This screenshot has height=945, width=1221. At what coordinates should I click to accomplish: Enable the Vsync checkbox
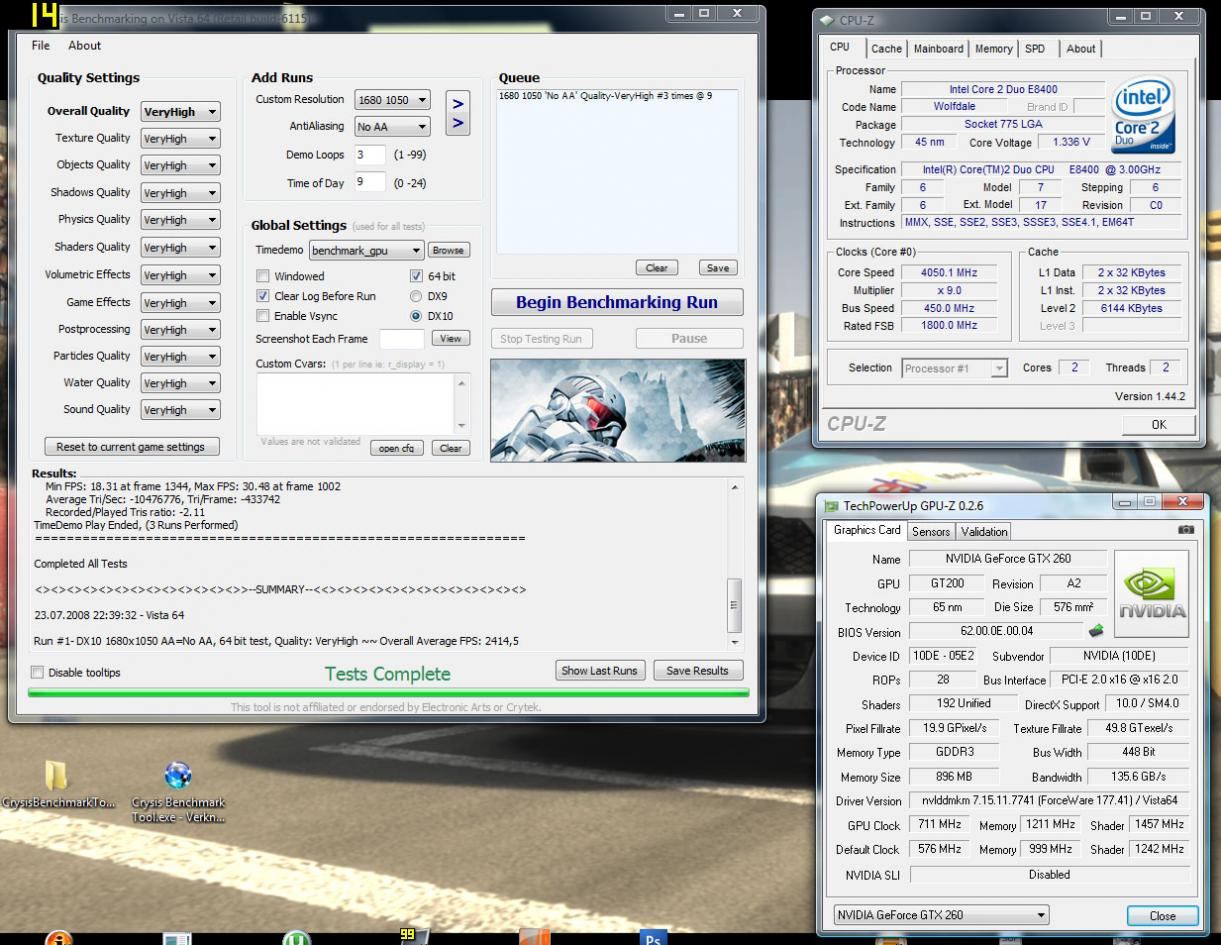click(263, 316)
